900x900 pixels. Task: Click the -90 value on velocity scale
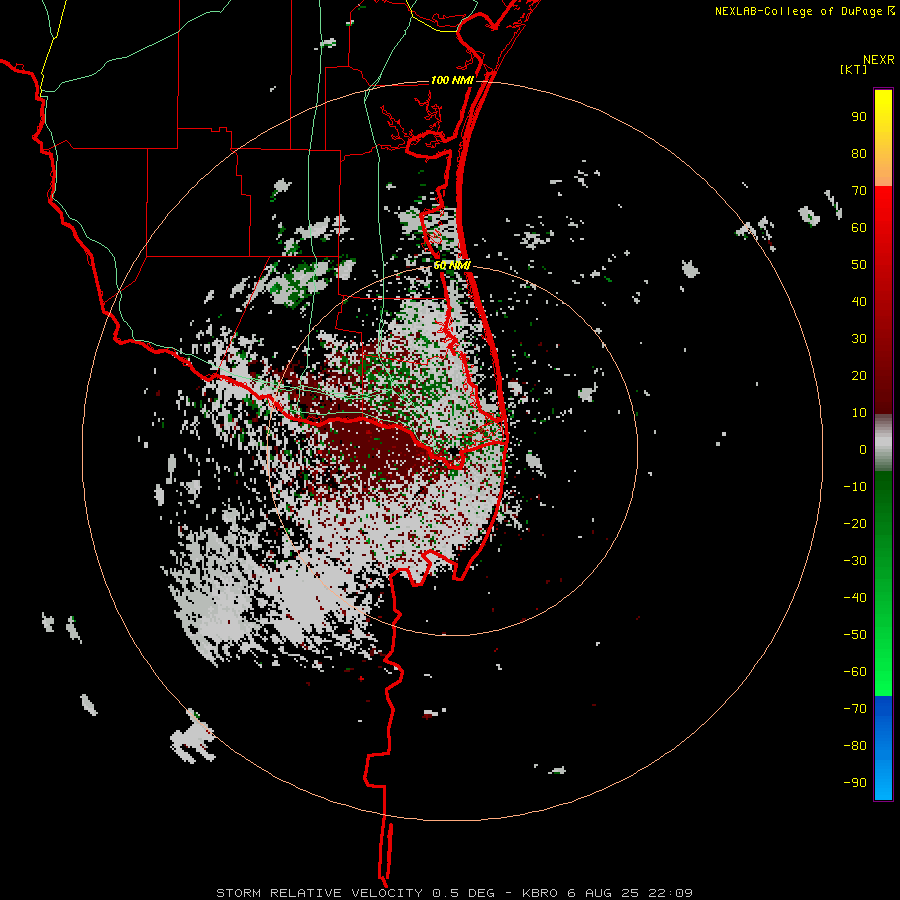(x=855, y=783)
